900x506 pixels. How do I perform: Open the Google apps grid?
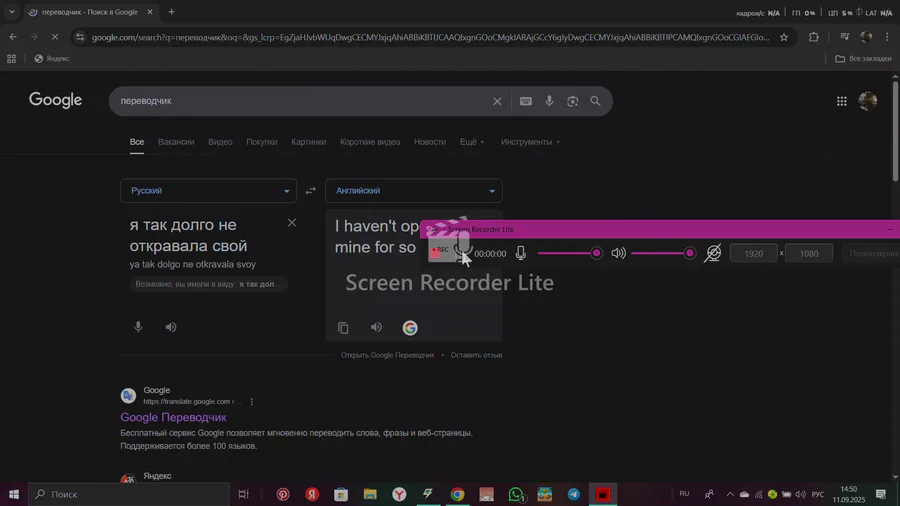pos(841,102)
